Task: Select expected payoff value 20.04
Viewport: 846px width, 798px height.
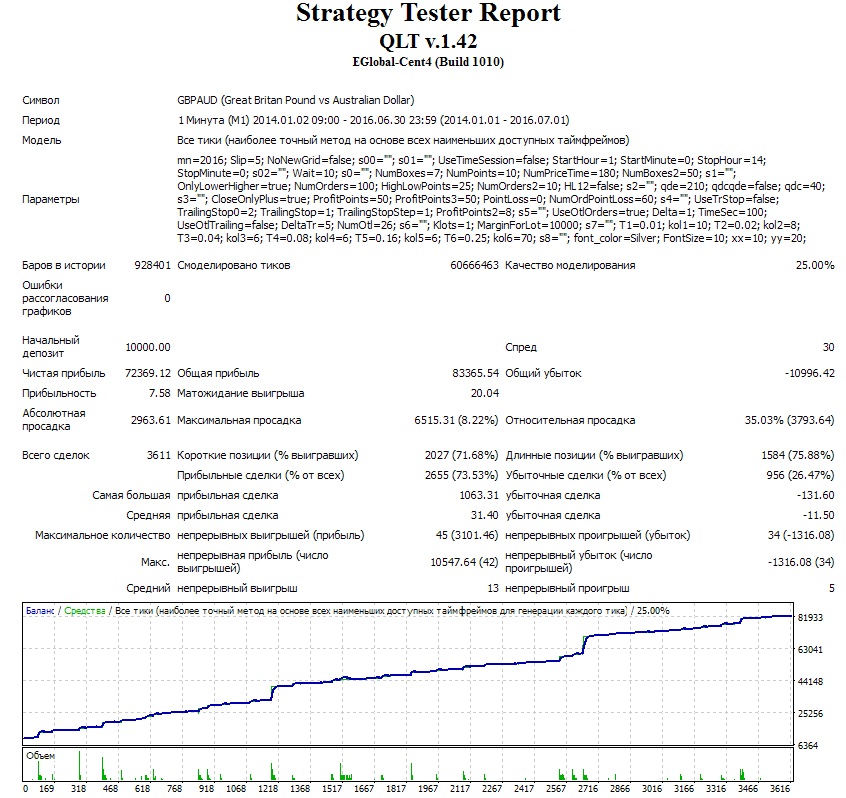Action: (x=485, y=393)
